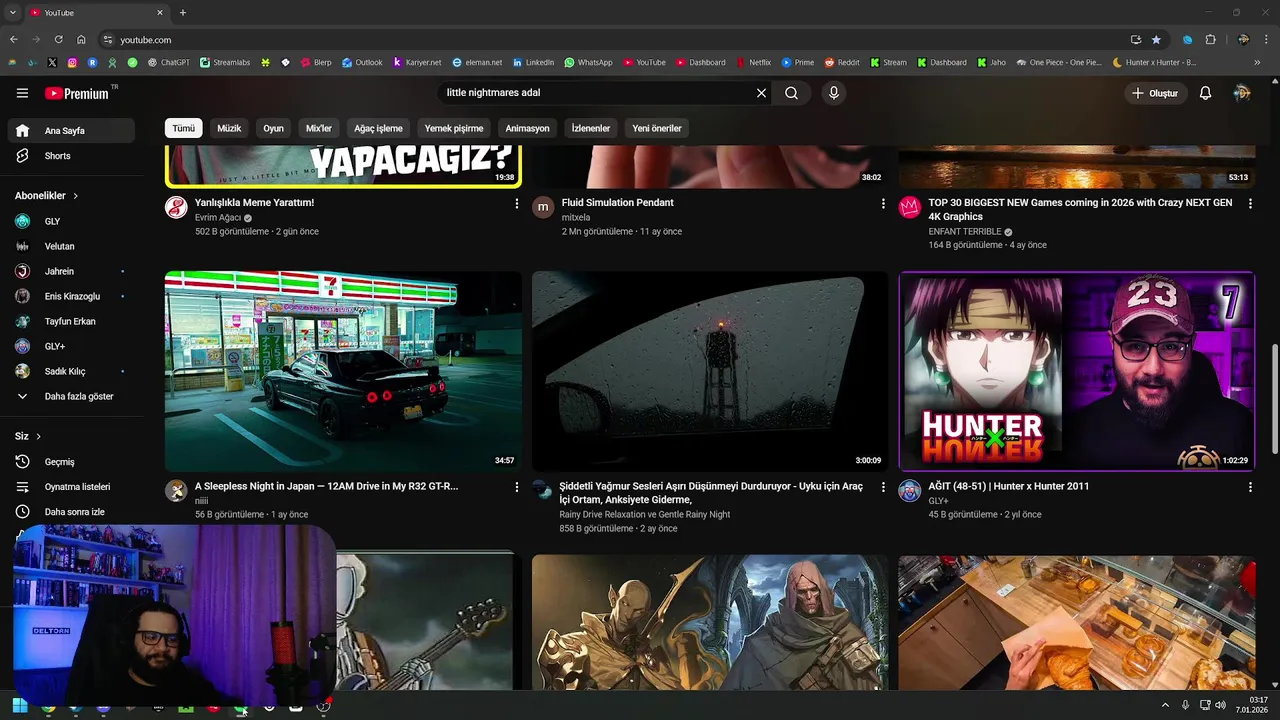This screenshot has width=1280, height=720.
Task: Reload the page in Chrome
Action: pyautogui.click(x=58, y=40)
